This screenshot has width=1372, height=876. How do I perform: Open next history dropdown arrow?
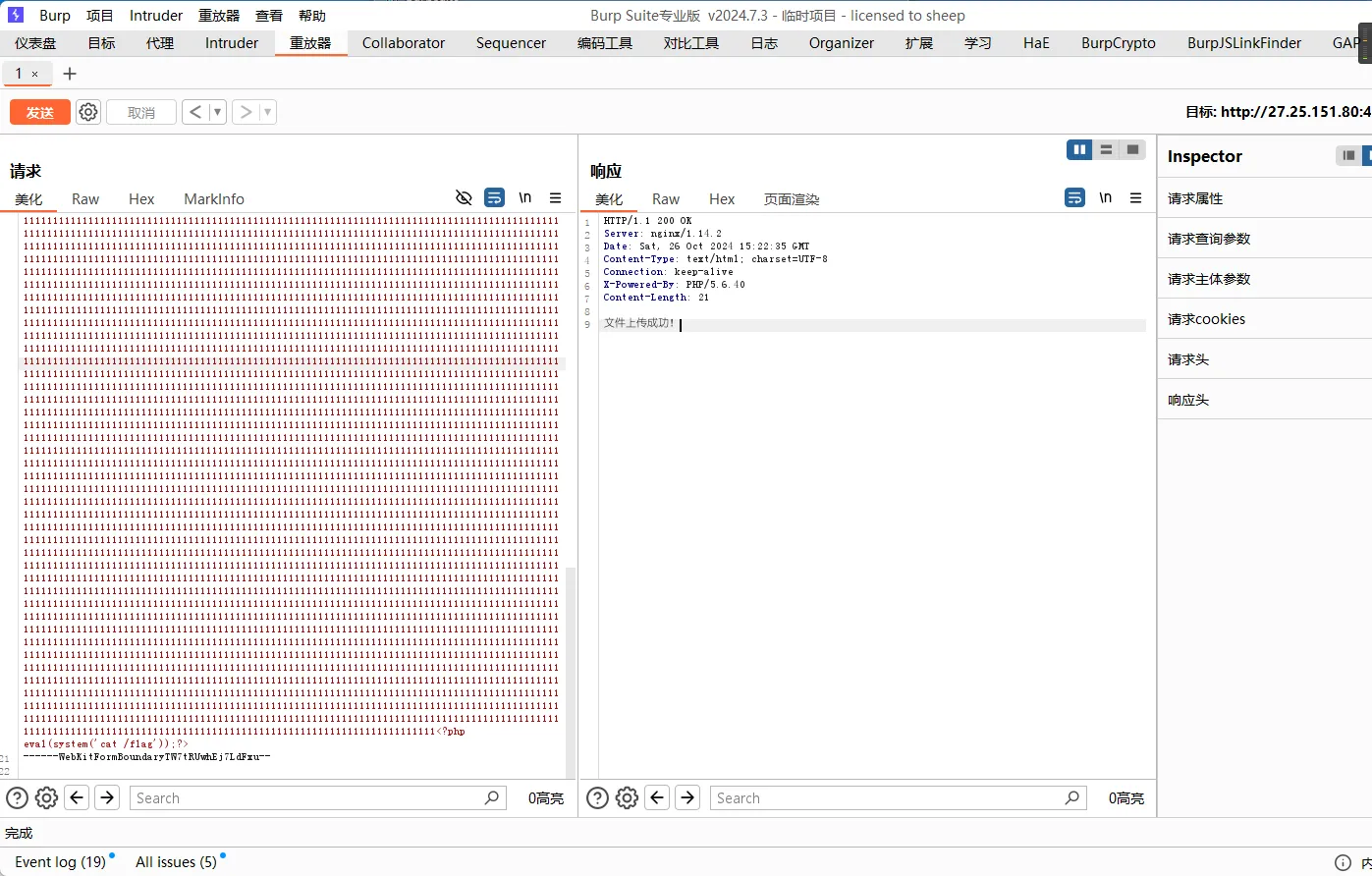[x=267, y=112]
